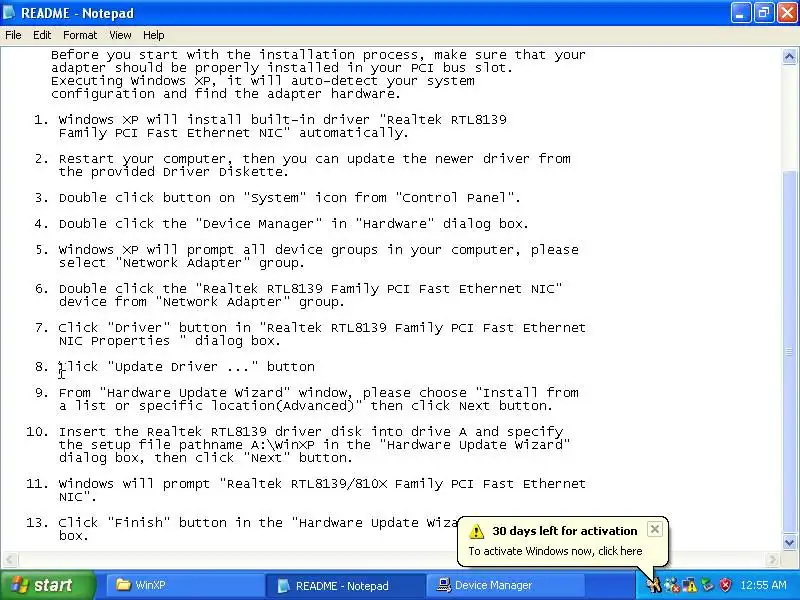Viewport: 800px width, 600px height.
Task: Click "30 days left for activation" balloon title
Action: click(x=565, y=531)
